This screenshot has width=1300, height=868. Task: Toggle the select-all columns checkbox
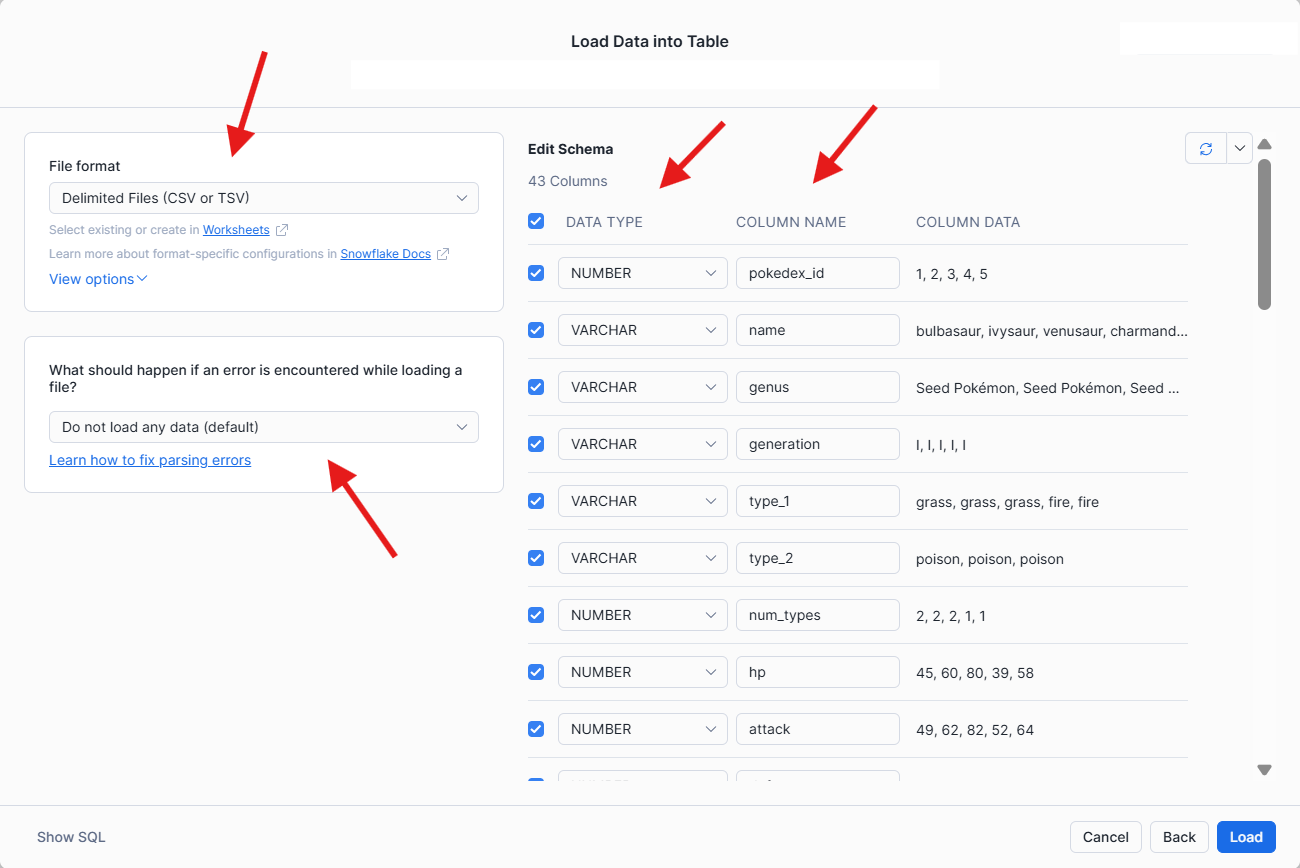[536, 221]
